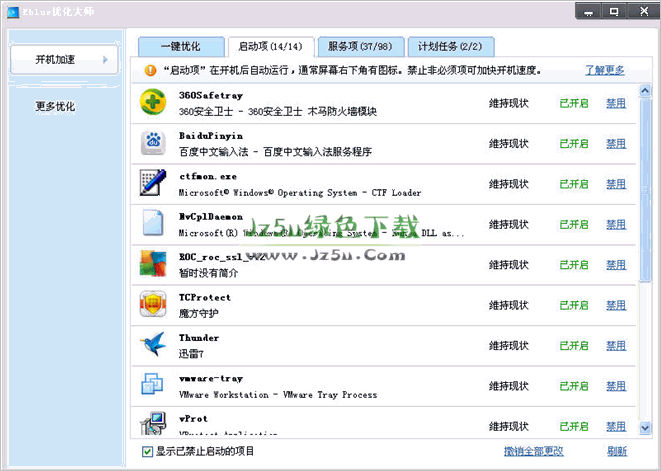The image size is (661, 471).
Task: Toggle 显示已禁止启动的项目 checkbox
Action: pos(147,452)
